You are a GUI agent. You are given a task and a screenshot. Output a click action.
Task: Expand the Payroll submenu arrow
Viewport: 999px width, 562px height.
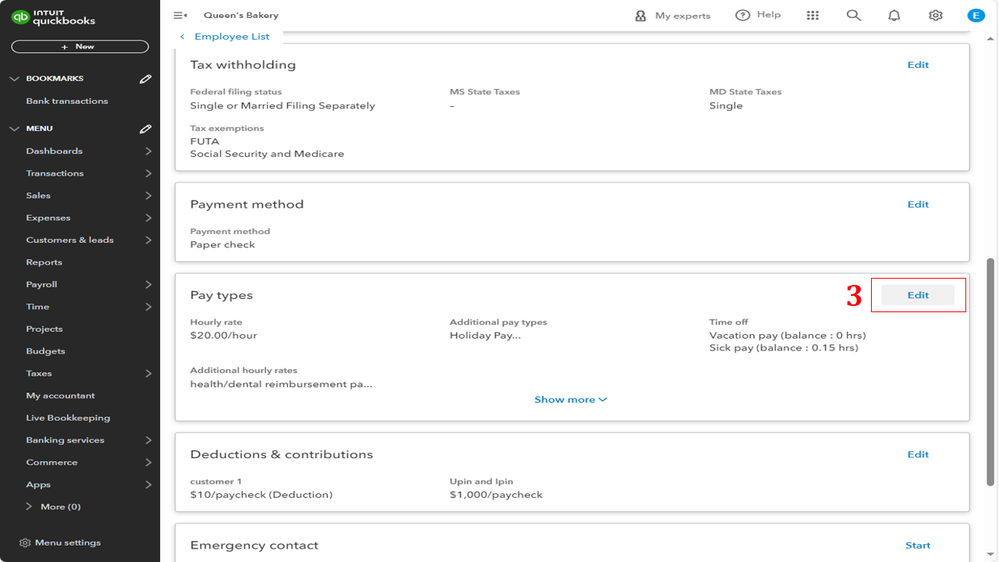(x=148, y=285)
